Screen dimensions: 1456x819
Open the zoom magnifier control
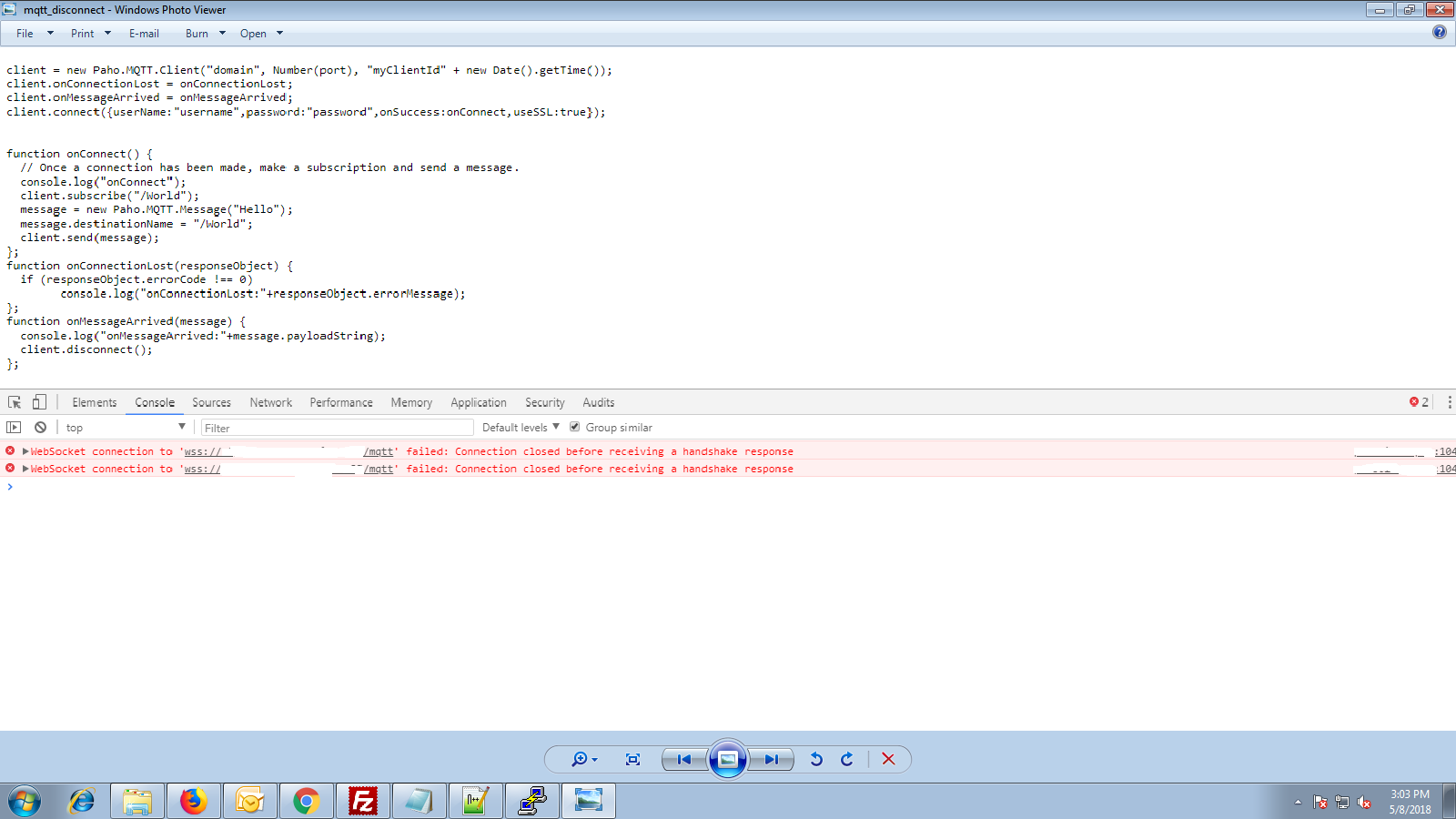click(x=583, y=759)
